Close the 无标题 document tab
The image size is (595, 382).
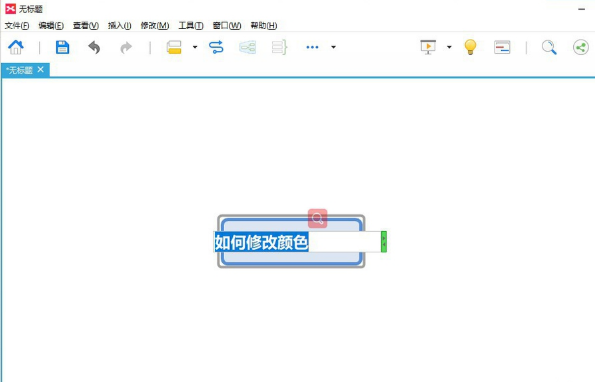[41, 69]
